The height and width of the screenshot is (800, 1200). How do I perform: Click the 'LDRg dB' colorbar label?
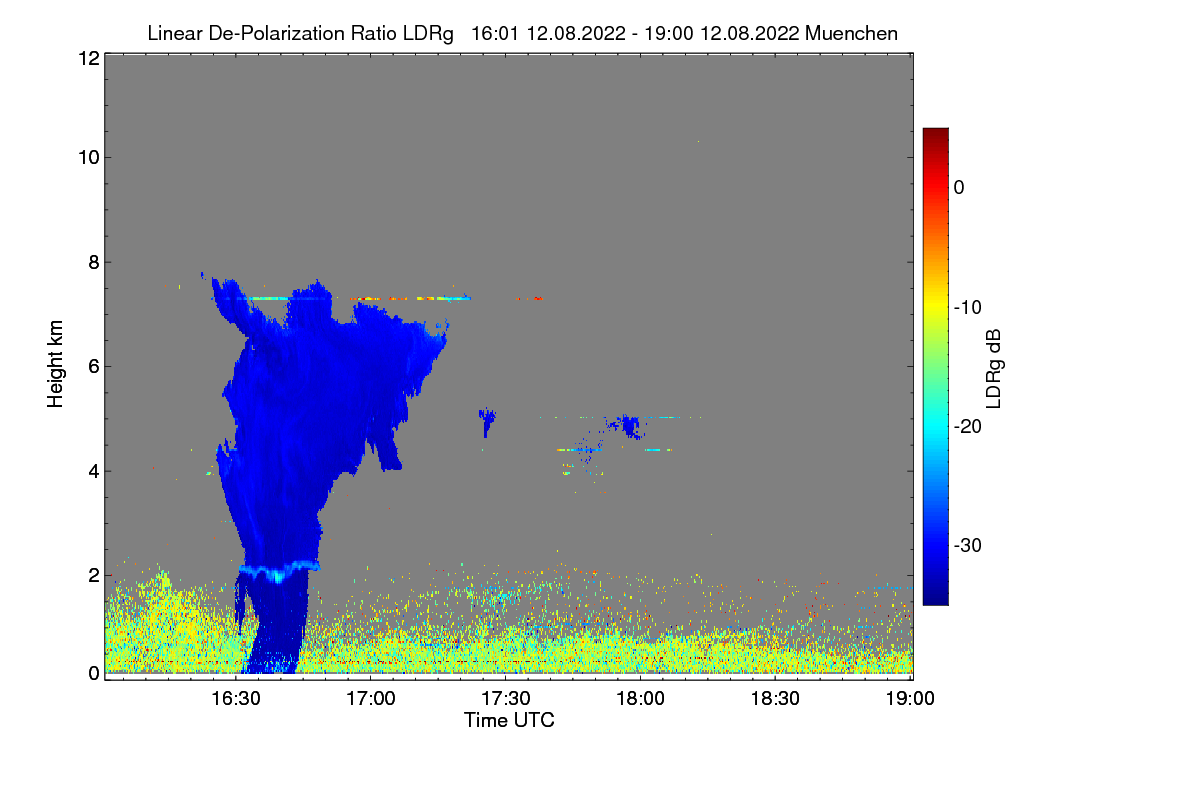click(x=993, y=369)
